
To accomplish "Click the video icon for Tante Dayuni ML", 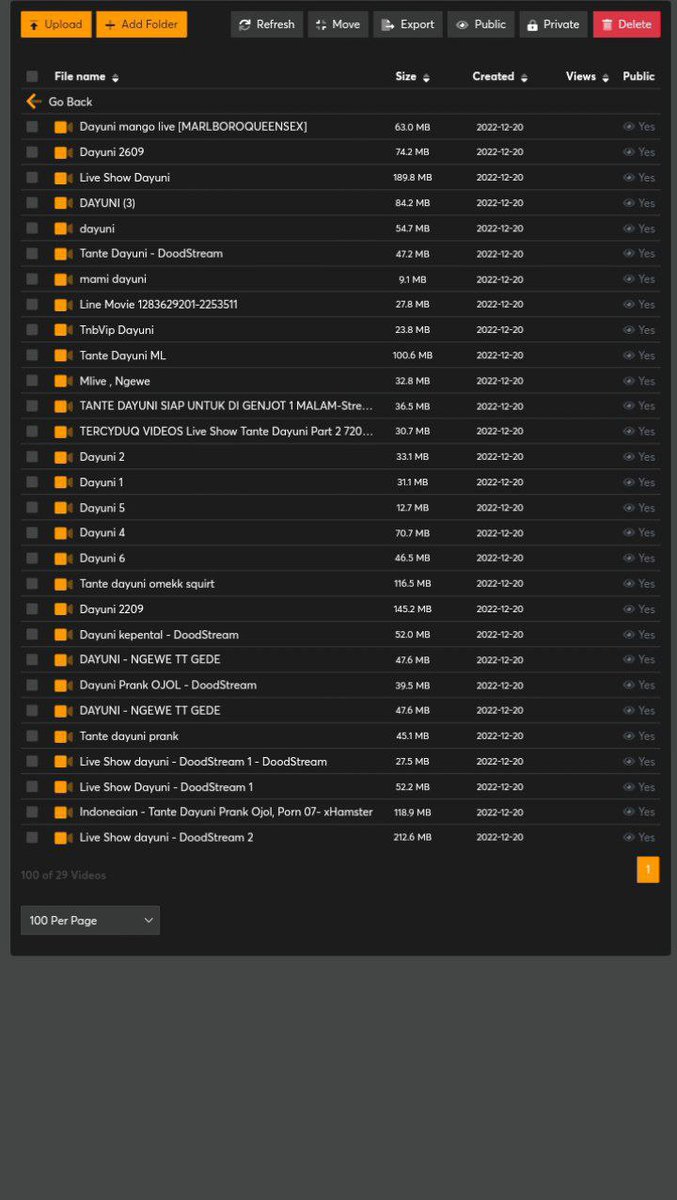I will pos(64,355).
